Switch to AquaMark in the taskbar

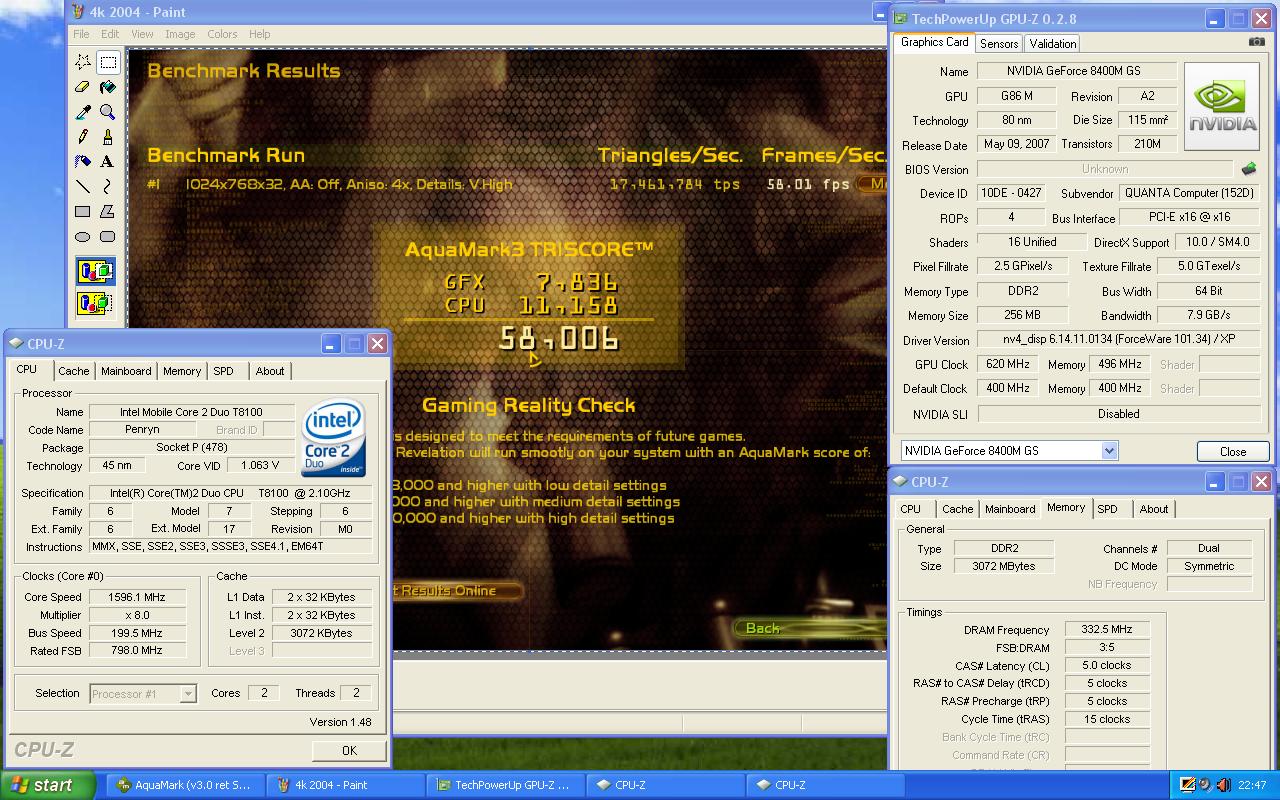click(x=186, y=785)
